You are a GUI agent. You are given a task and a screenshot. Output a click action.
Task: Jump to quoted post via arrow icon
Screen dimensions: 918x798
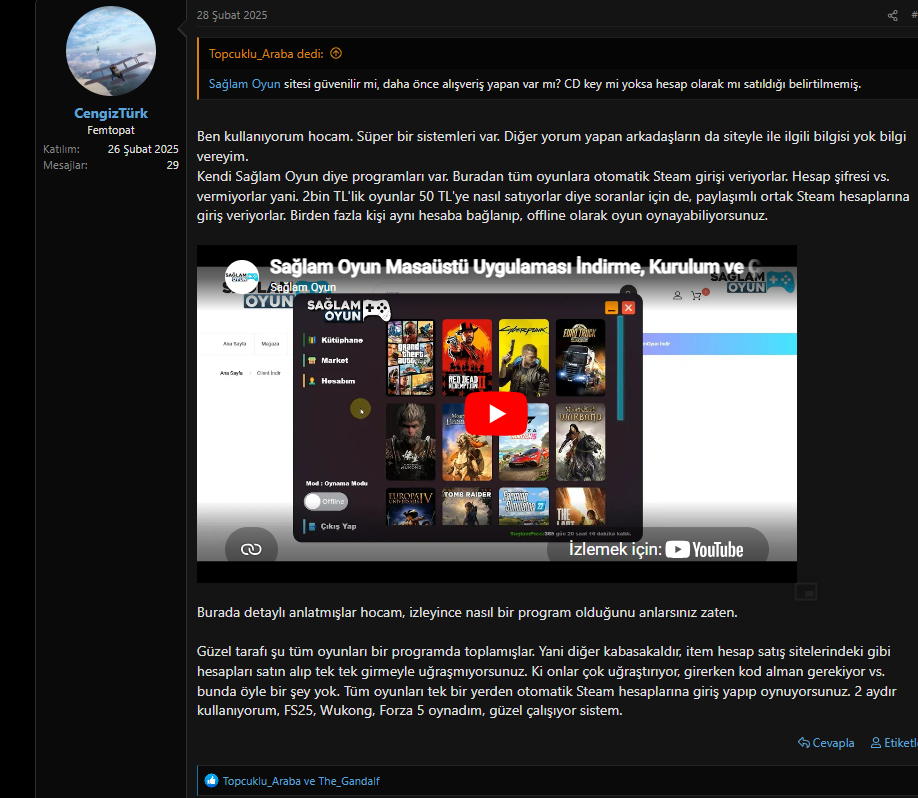[336, 53]
